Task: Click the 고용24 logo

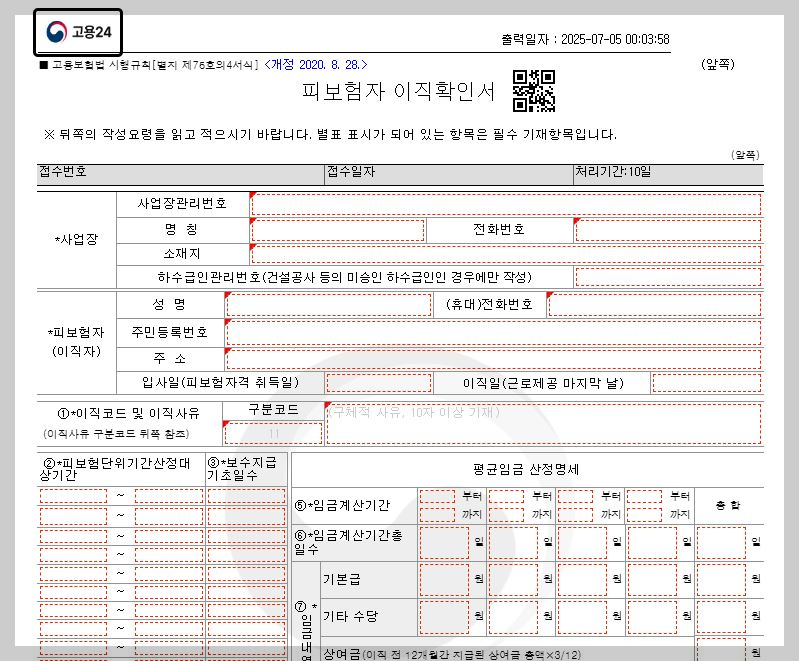Action: tap(78, 32)
